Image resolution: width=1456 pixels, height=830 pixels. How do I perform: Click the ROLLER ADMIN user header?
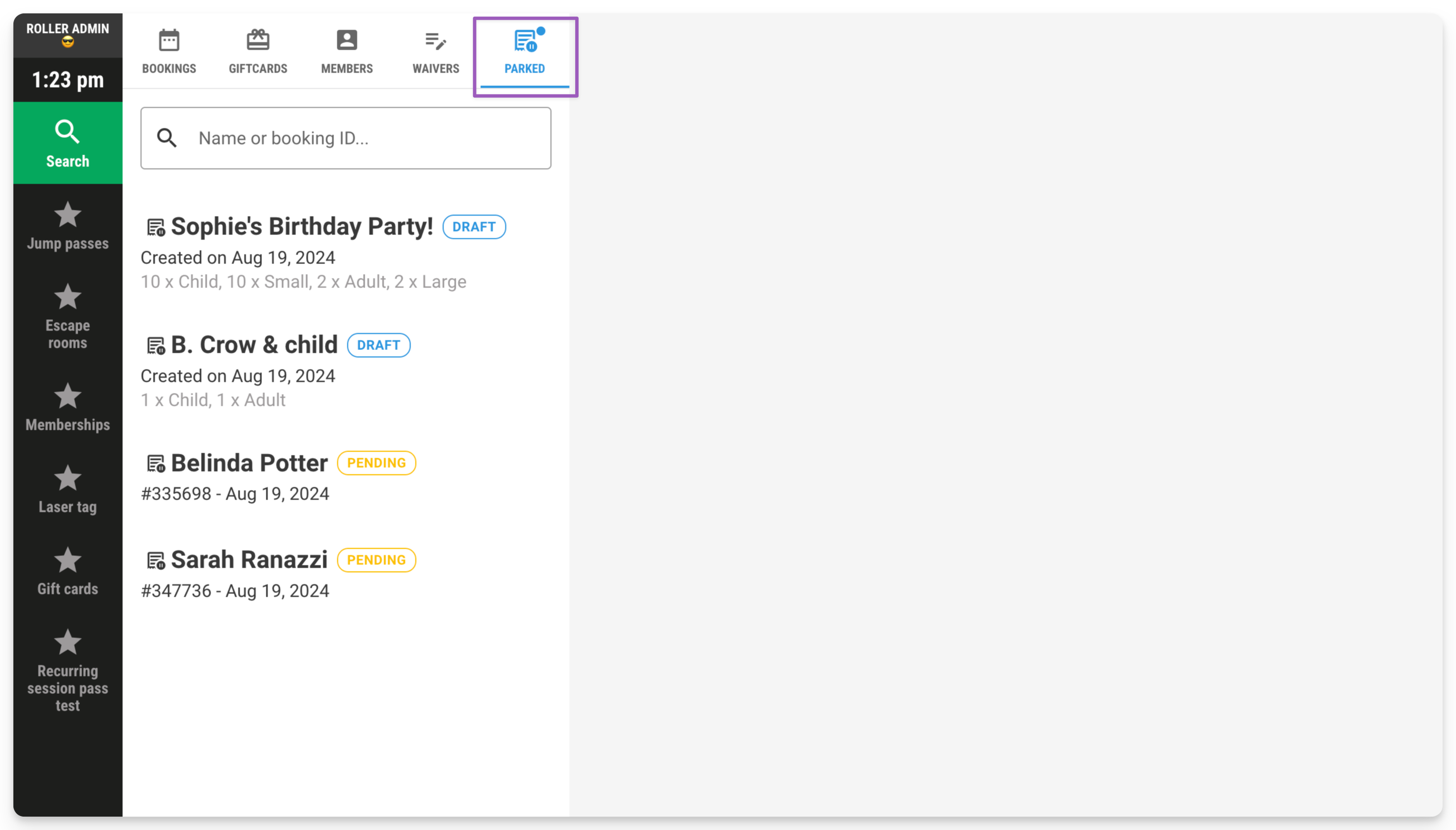68,35
